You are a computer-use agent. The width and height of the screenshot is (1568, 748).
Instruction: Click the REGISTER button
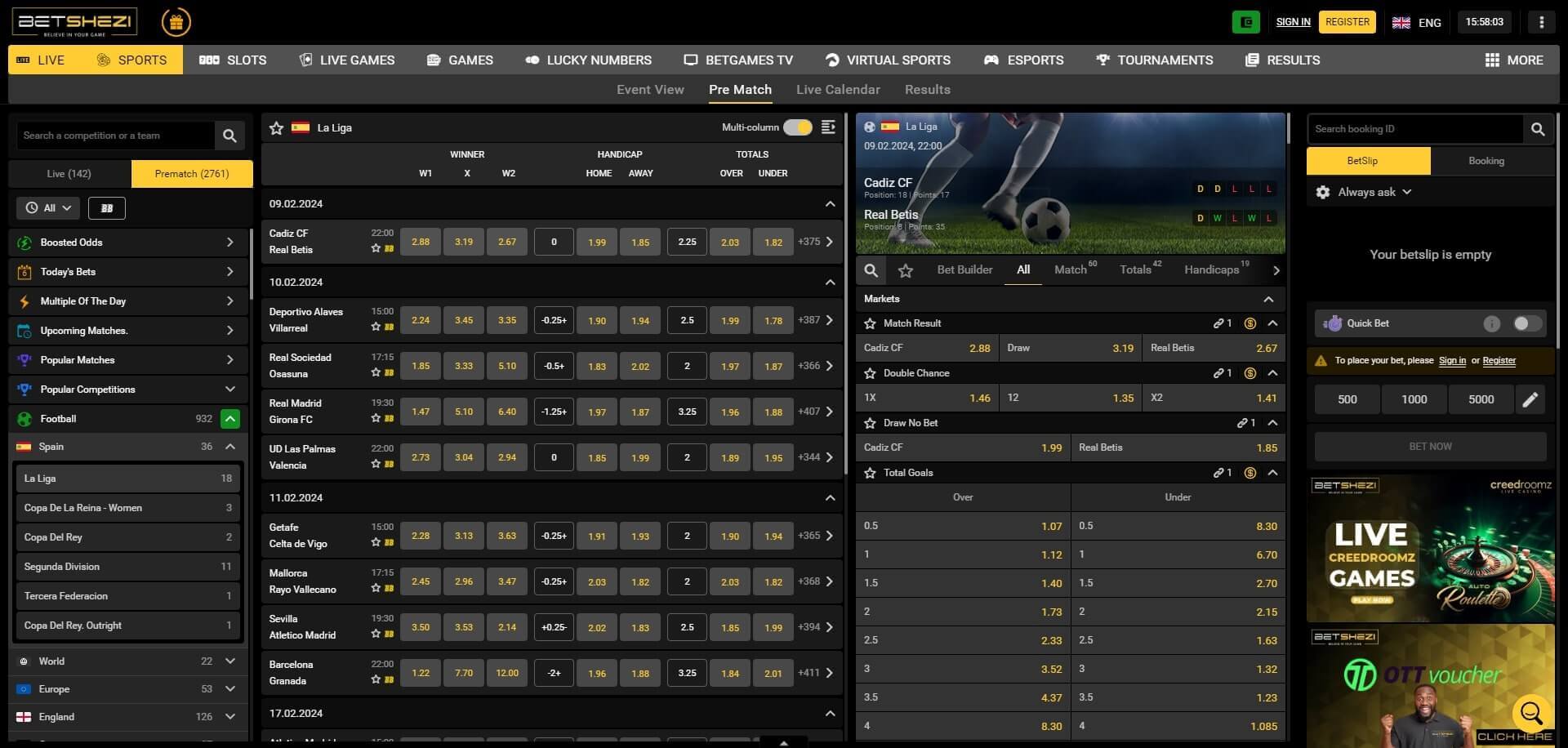(1347, 22)
